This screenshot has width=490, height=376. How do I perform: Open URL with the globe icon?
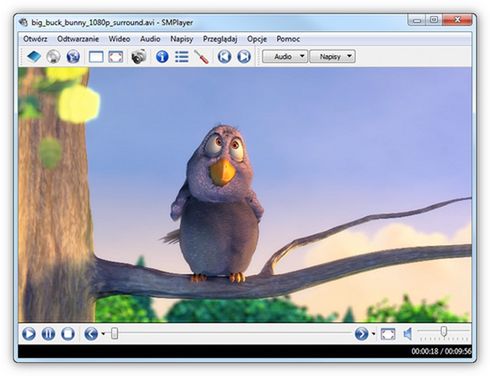coord(73,56)
